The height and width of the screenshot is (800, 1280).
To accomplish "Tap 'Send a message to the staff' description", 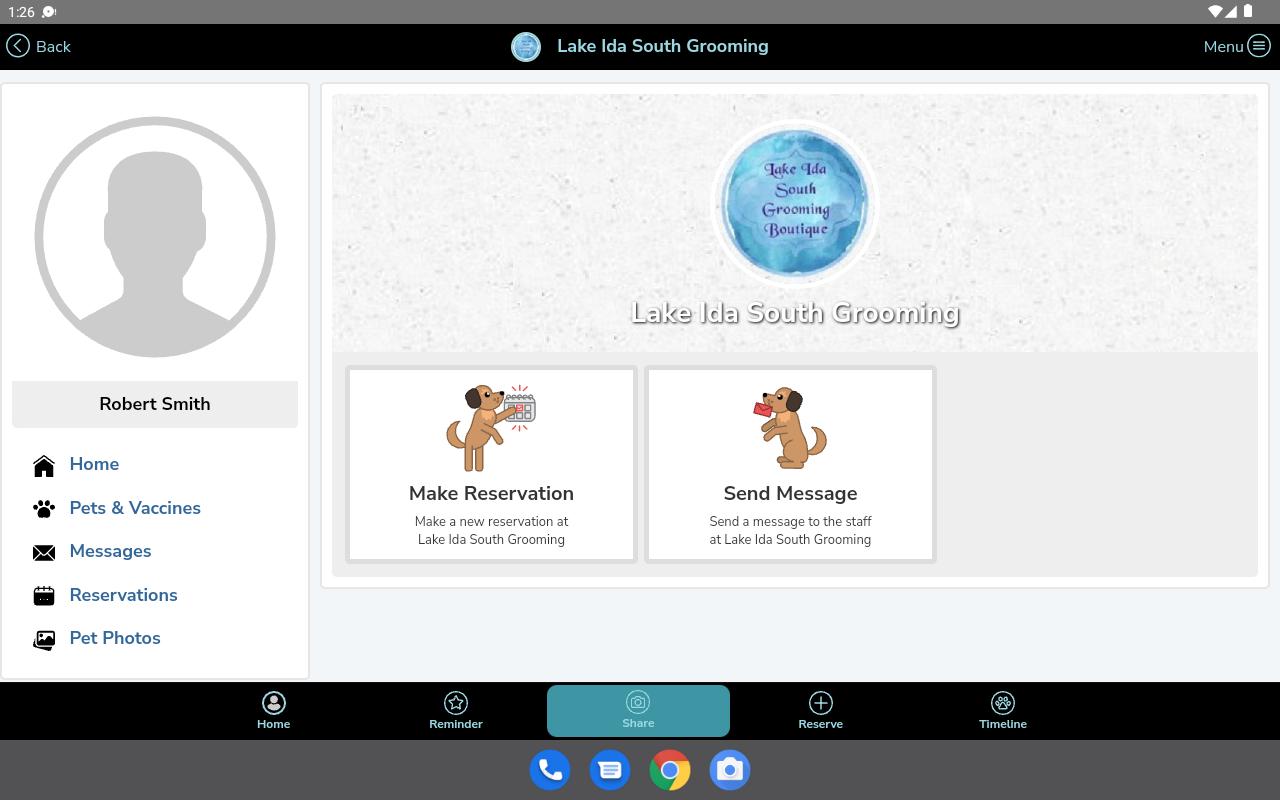I will click(790, 521).
